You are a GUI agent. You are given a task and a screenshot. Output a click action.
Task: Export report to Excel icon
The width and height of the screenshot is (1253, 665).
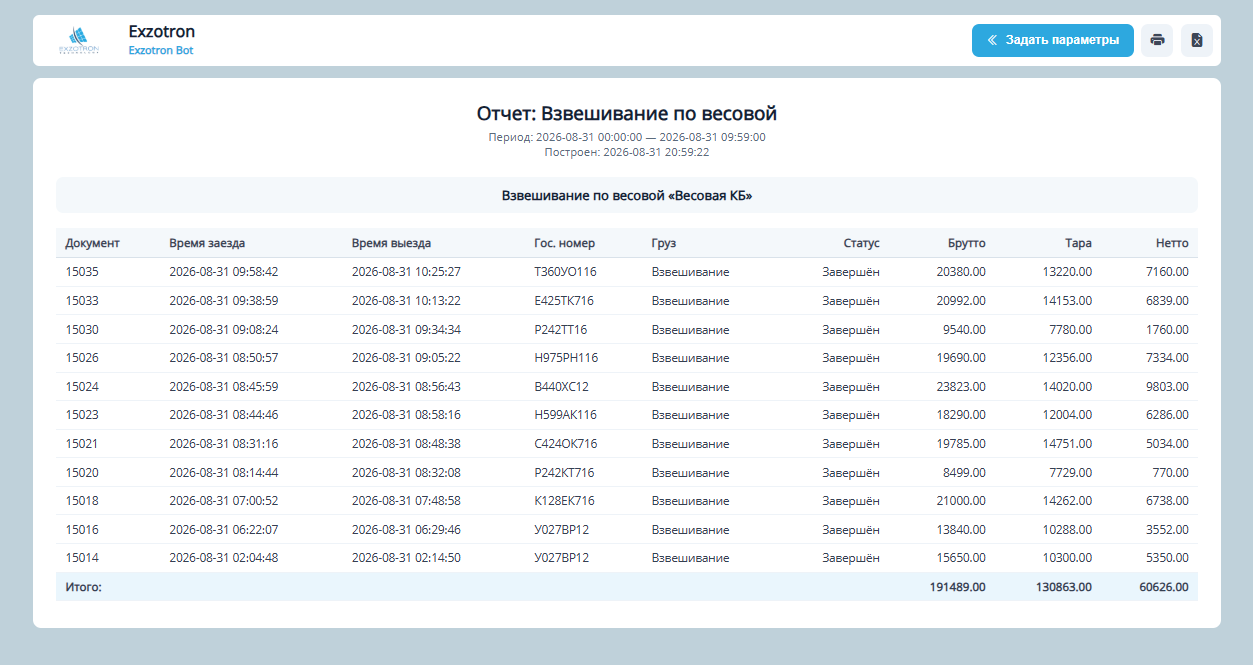[x=1197, y=40]
